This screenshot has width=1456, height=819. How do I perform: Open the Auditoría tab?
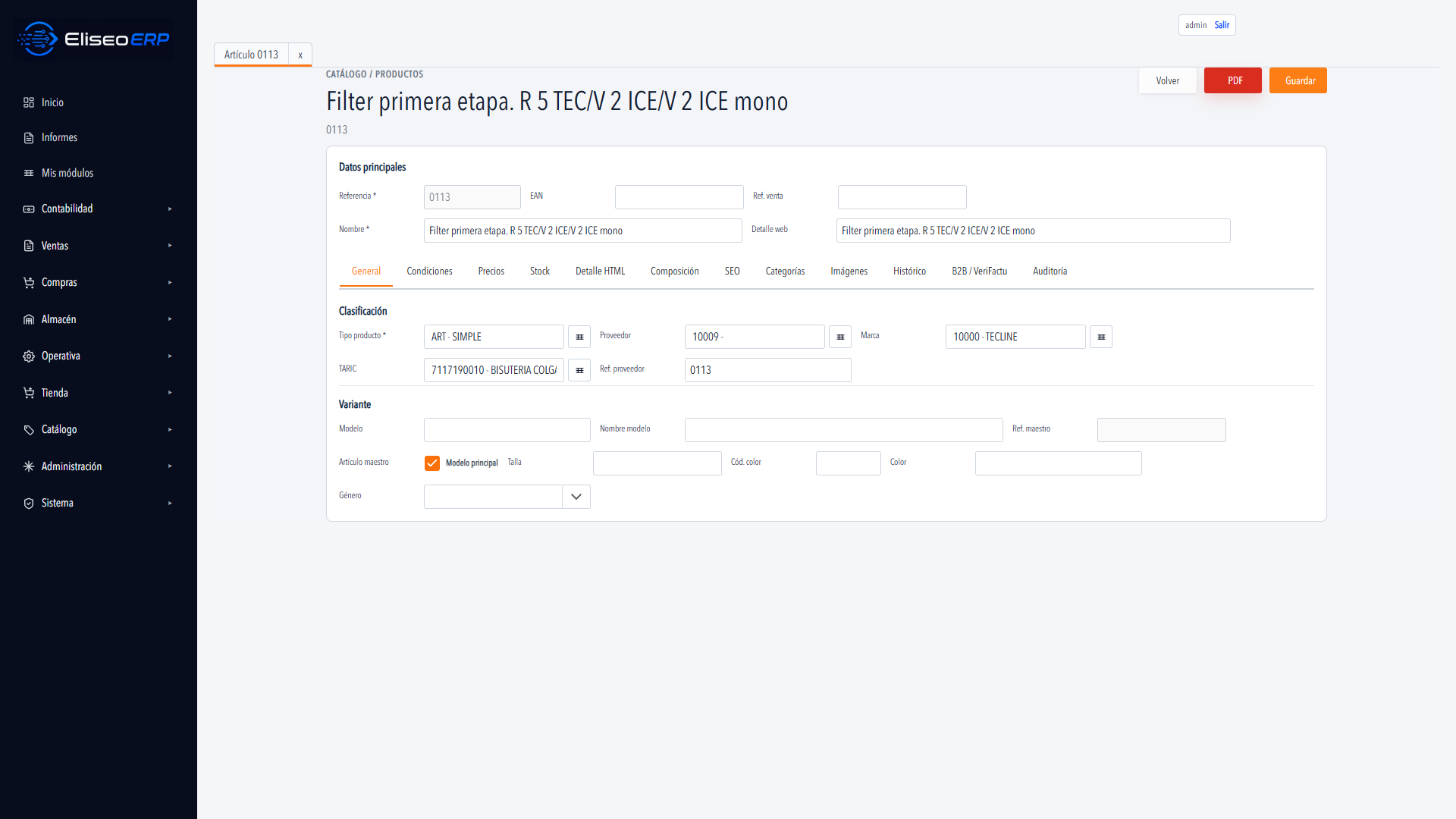[1050, 271]
